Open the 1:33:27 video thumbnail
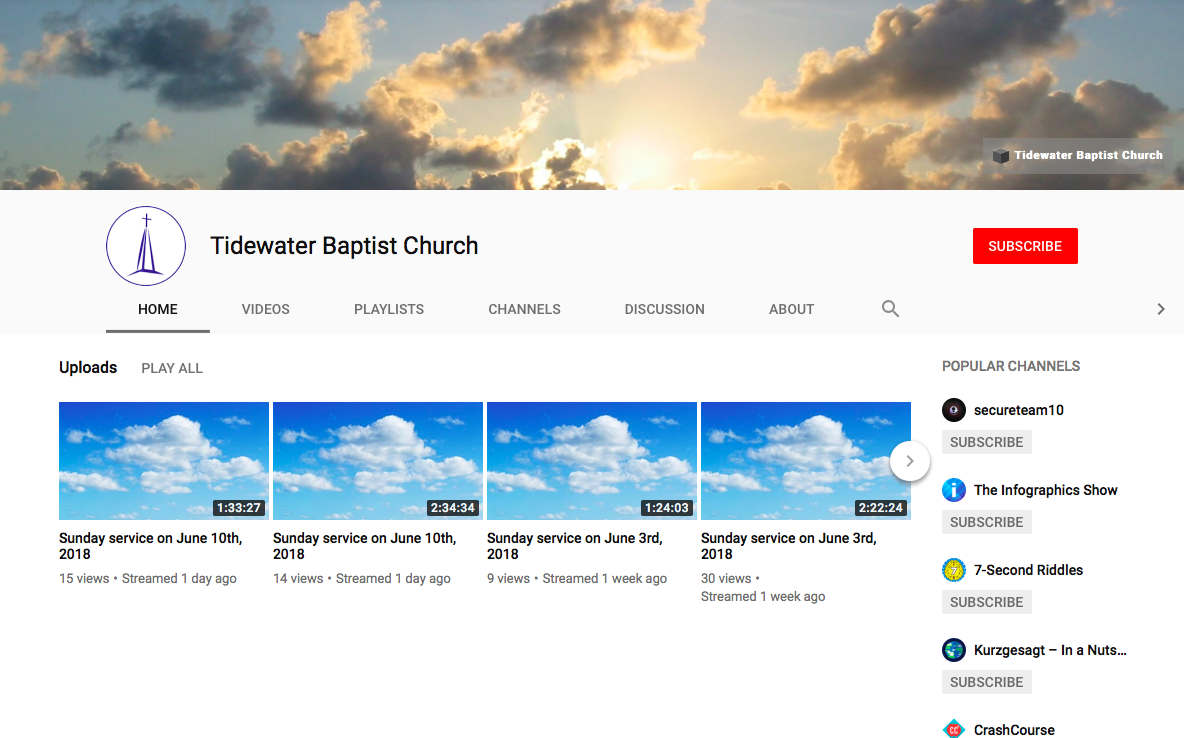This screenshot has width=1184, height=738. (x=164, y=461)
